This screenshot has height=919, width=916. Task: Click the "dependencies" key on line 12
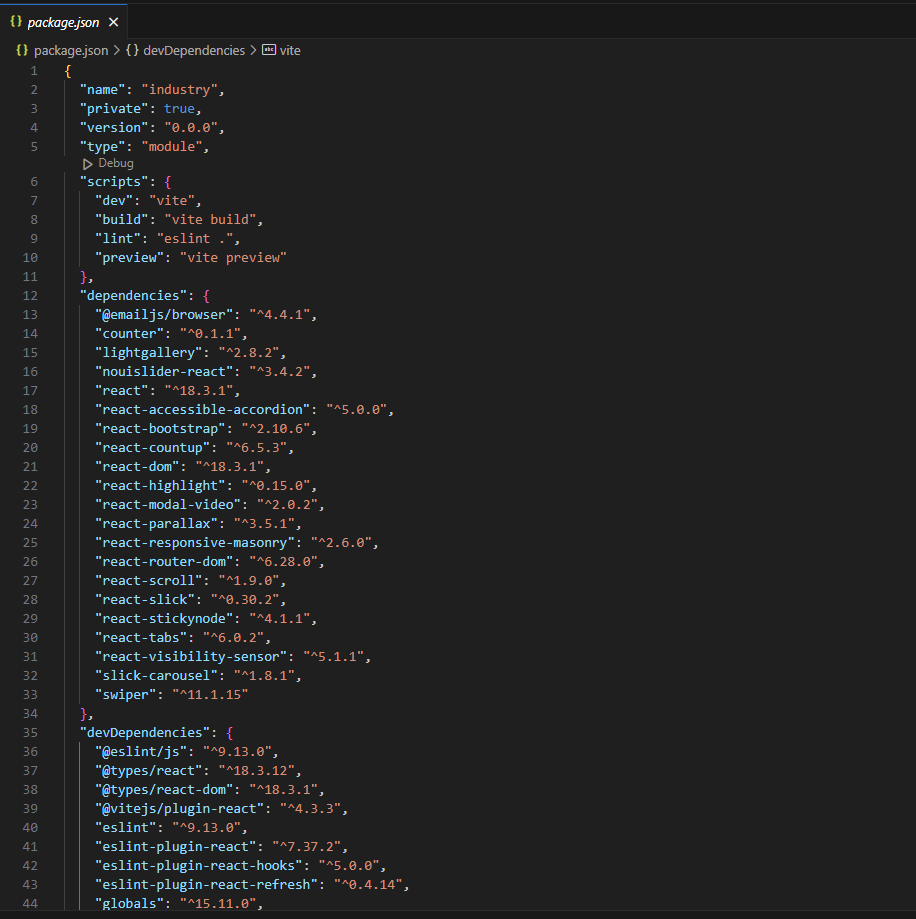(x=133, y=295)
